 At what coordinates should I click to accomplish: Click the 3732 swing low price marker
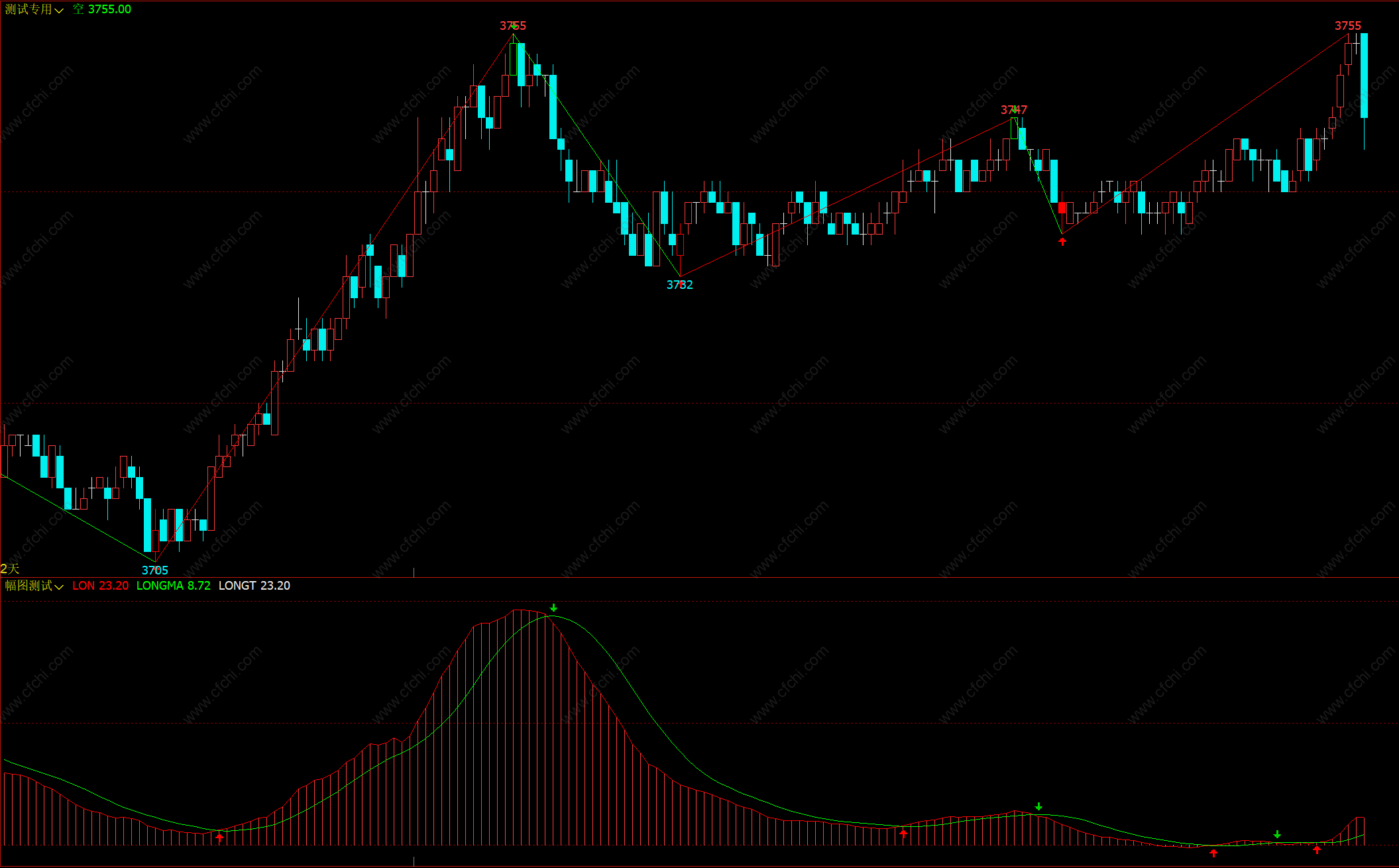679,285
